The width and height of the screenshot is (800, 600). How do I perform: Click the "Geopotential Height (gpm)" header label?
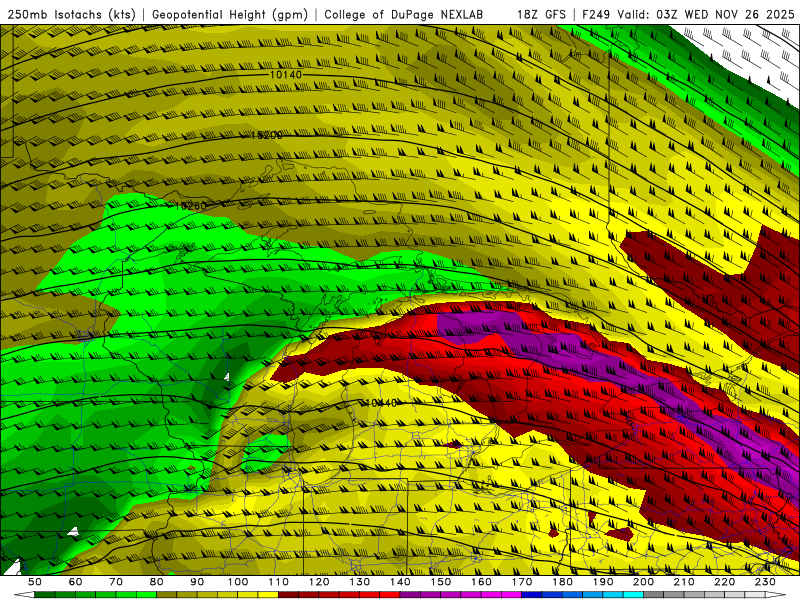230,15
